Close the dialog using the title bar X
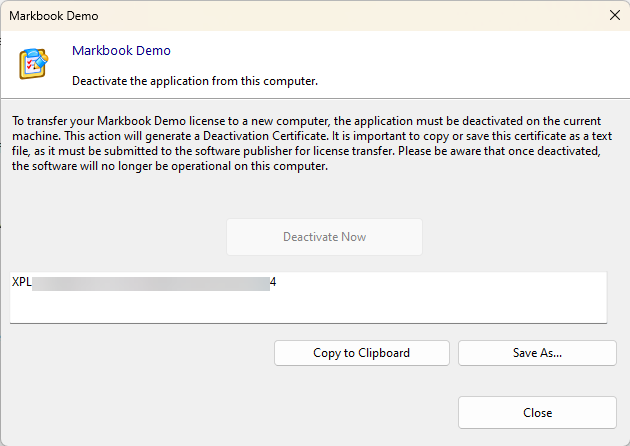Viewport: 630px width, 446px height. click(x=614, y=15)
